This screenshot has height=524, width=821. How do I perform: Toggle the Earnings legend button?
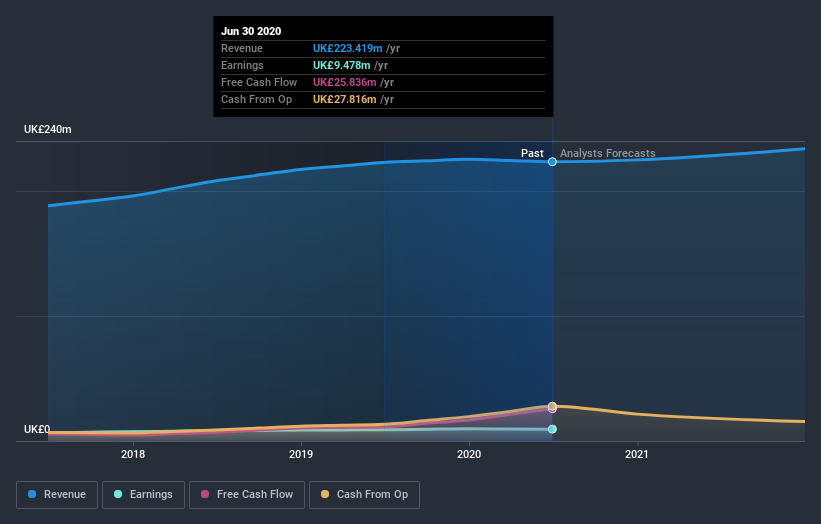point(143,495)
